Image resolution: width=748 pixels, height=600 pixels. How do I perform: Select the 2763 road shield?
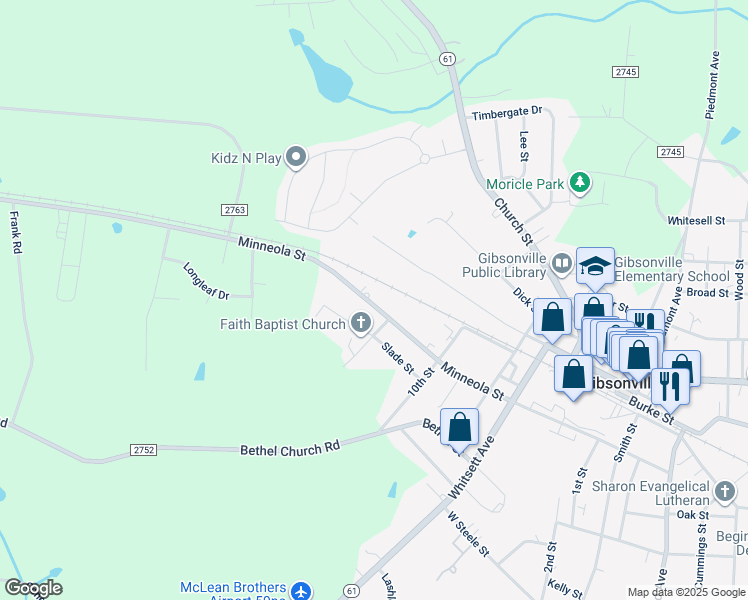click(234, 210)
